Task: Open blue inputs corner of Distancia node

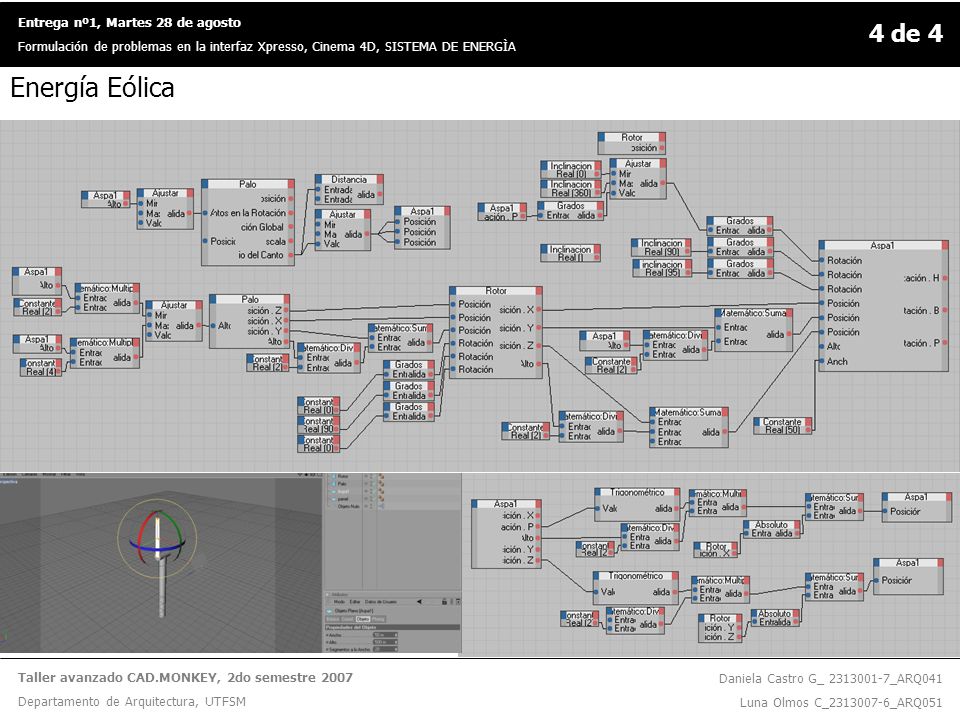Action: (x=318, y=179)
